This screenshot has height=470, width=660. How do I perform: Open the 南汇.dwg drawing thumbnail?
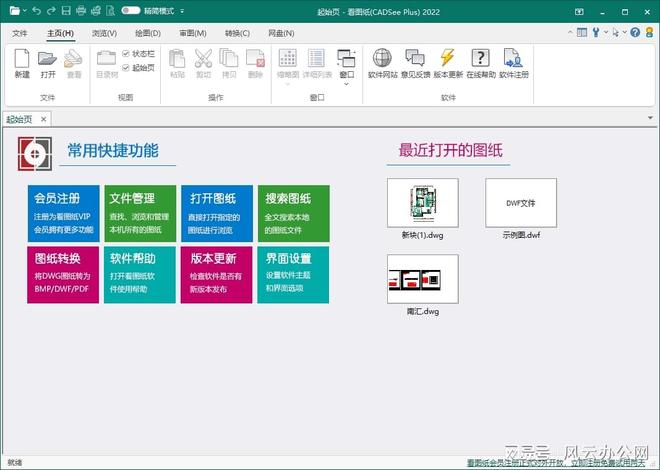point(422,279)
